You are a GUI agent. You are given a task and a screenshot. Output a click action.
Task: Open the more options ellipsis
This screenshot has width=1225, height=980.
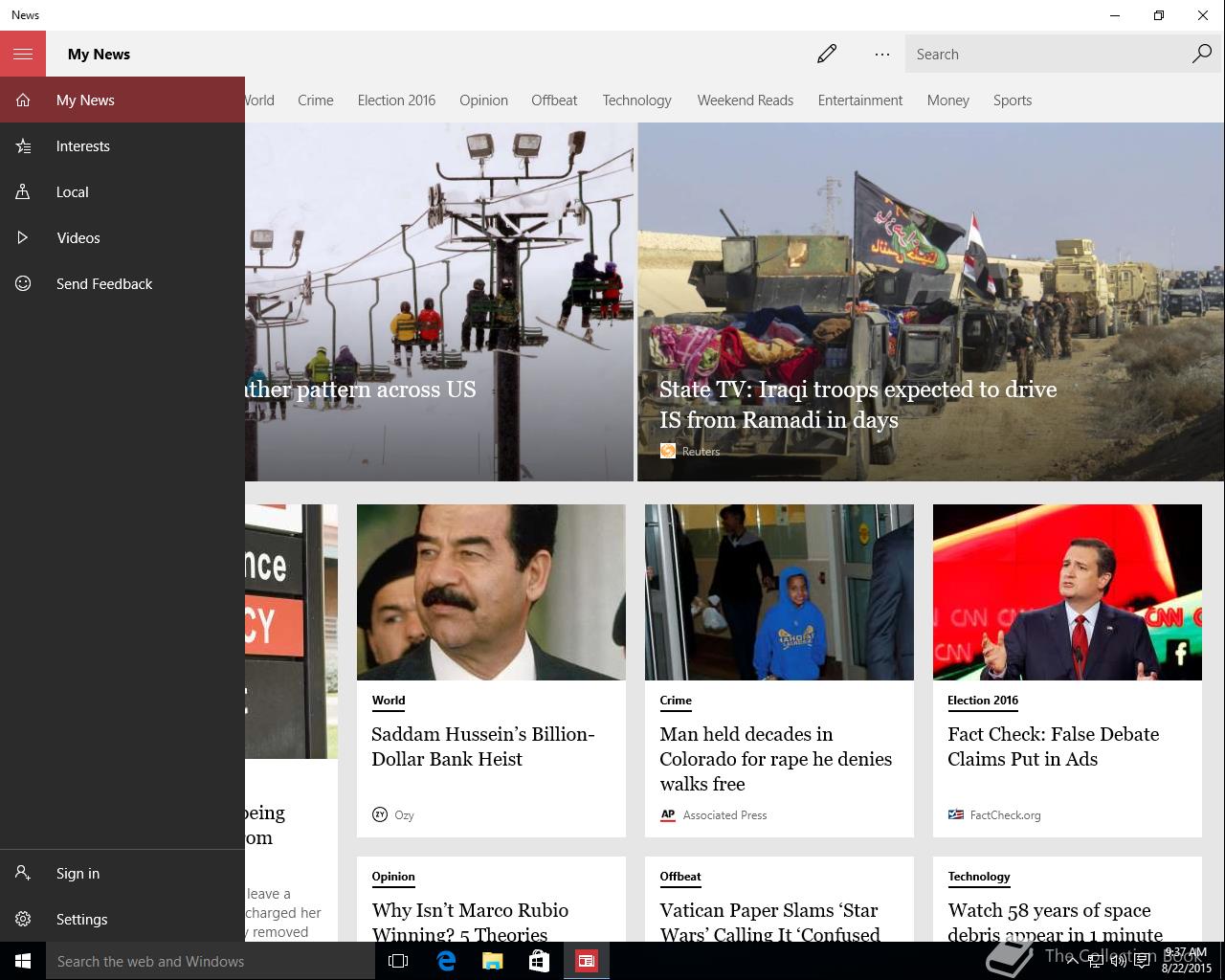882,54
